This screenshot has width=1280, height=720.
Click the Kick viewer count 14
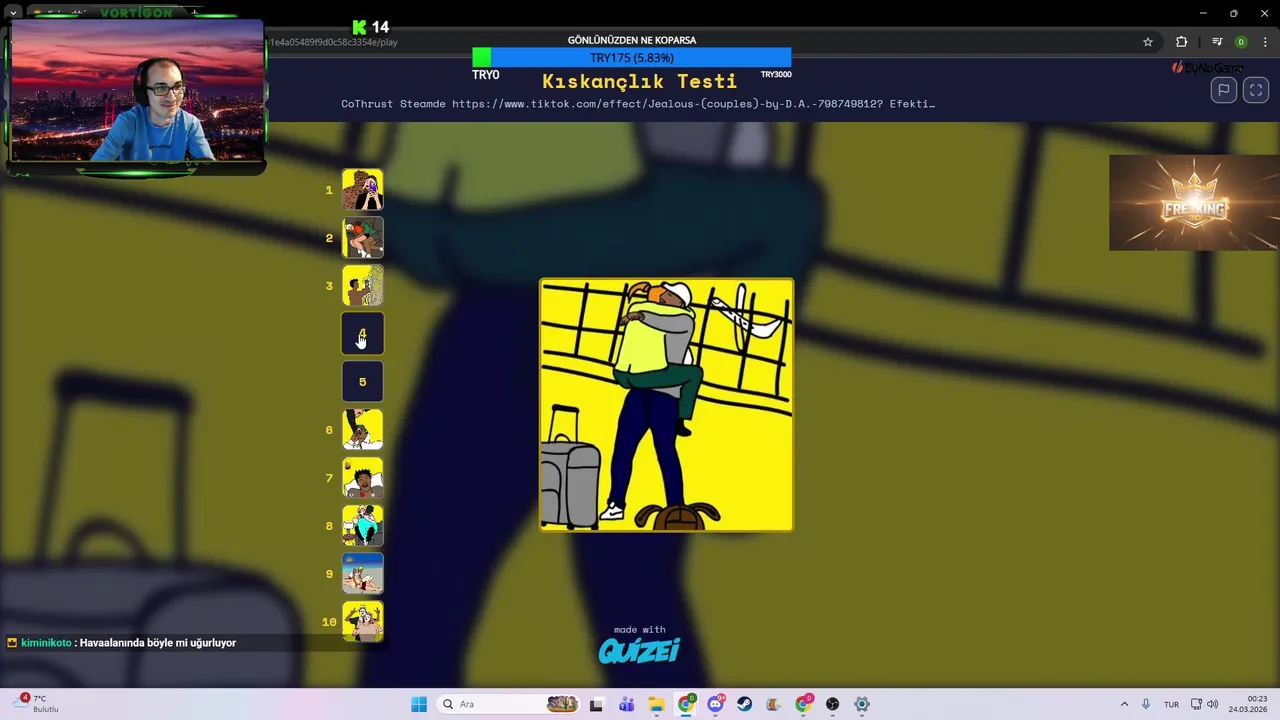371,27
